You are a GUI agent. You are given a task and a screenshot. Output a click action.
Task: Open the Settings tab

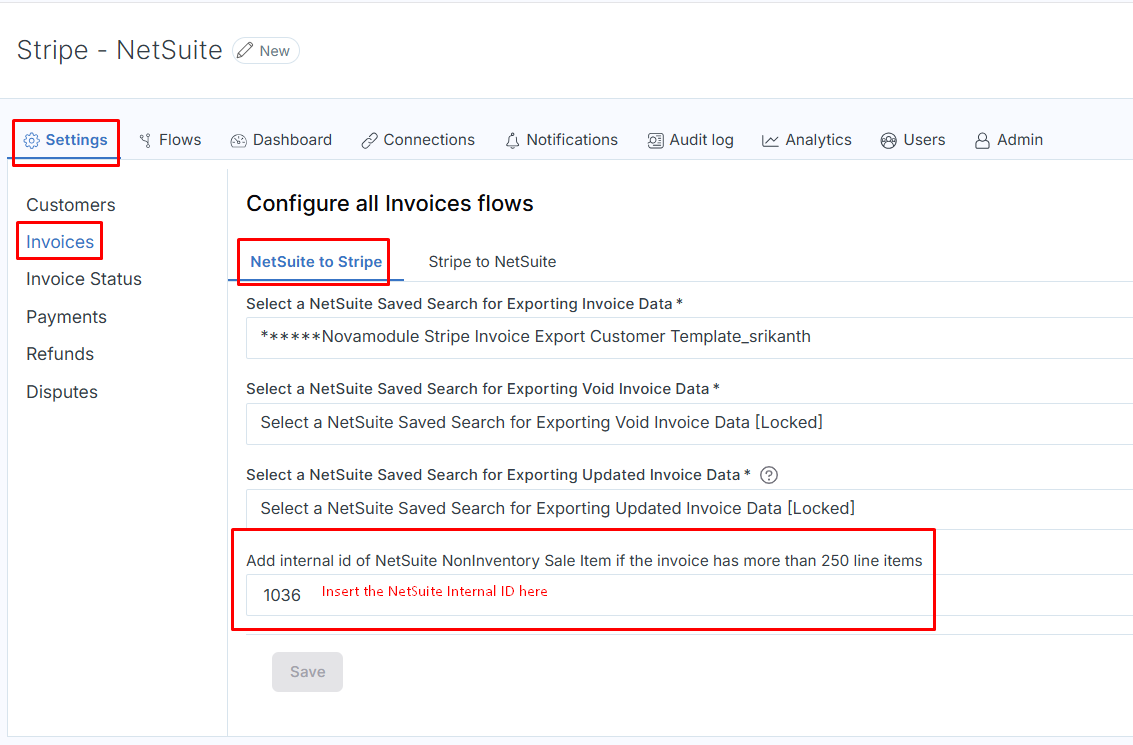(66, 140)
